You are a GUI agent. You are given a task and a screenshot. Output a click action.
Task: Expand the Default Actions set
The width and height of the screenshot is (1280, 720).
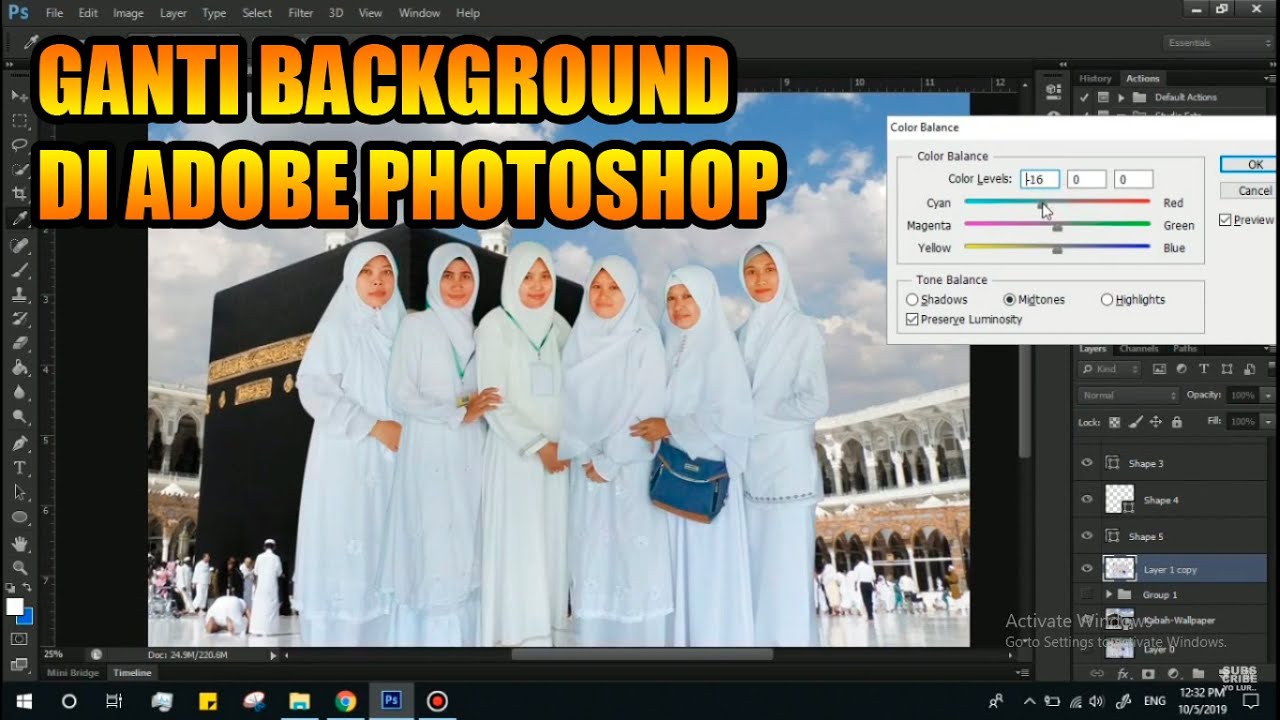click(x=1121, y=97)
